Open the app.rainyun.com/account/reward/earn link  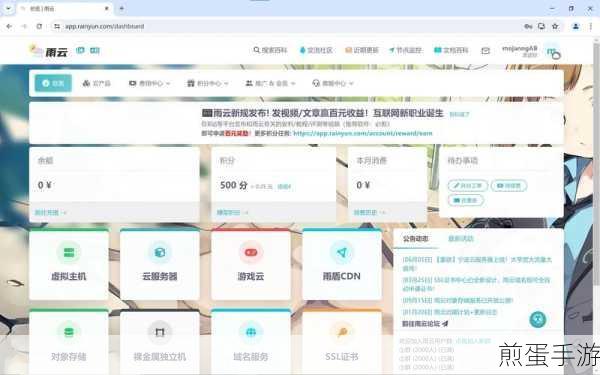[363, 133]
